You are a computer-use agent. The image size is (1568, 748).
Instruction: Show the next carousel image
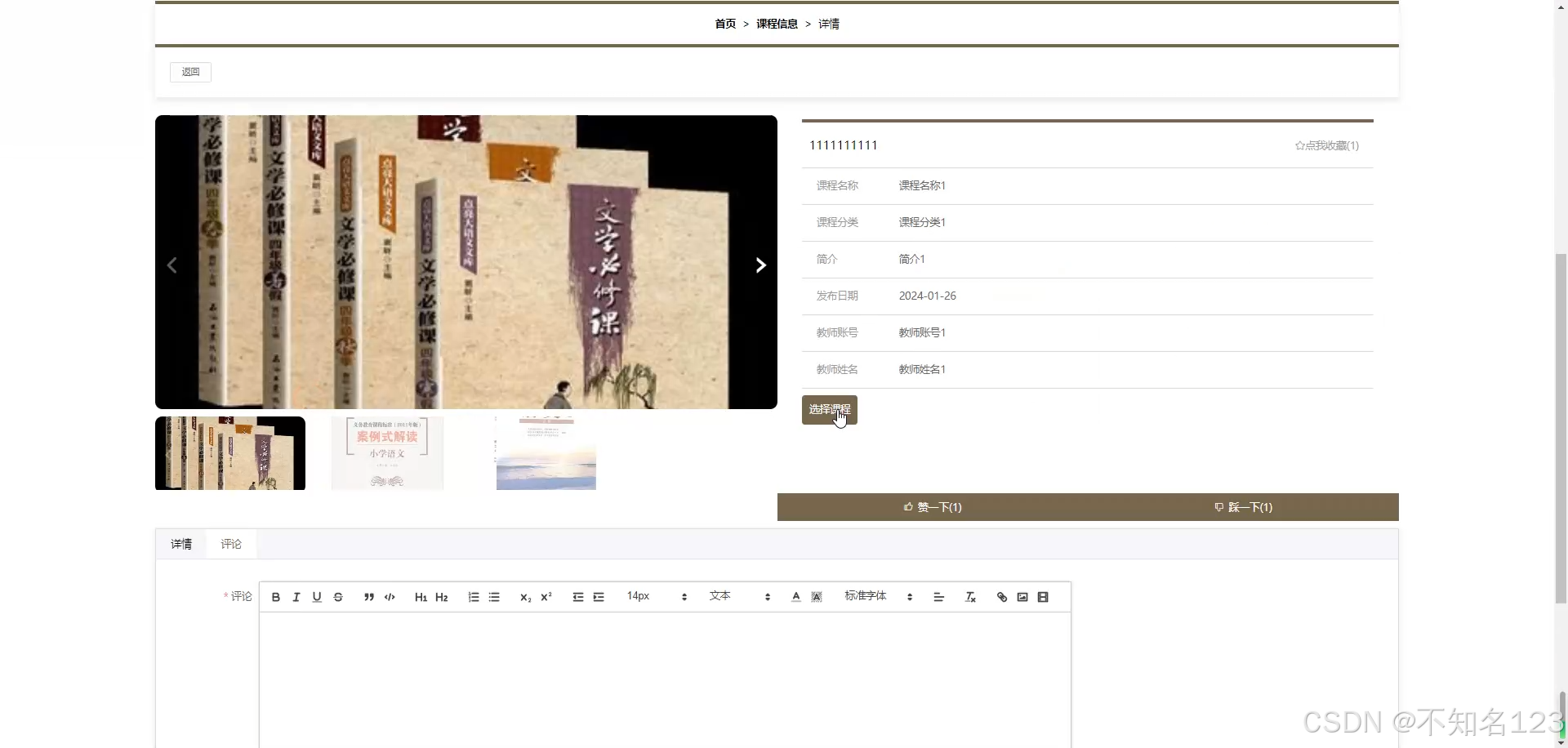click(x=760, y=265)
